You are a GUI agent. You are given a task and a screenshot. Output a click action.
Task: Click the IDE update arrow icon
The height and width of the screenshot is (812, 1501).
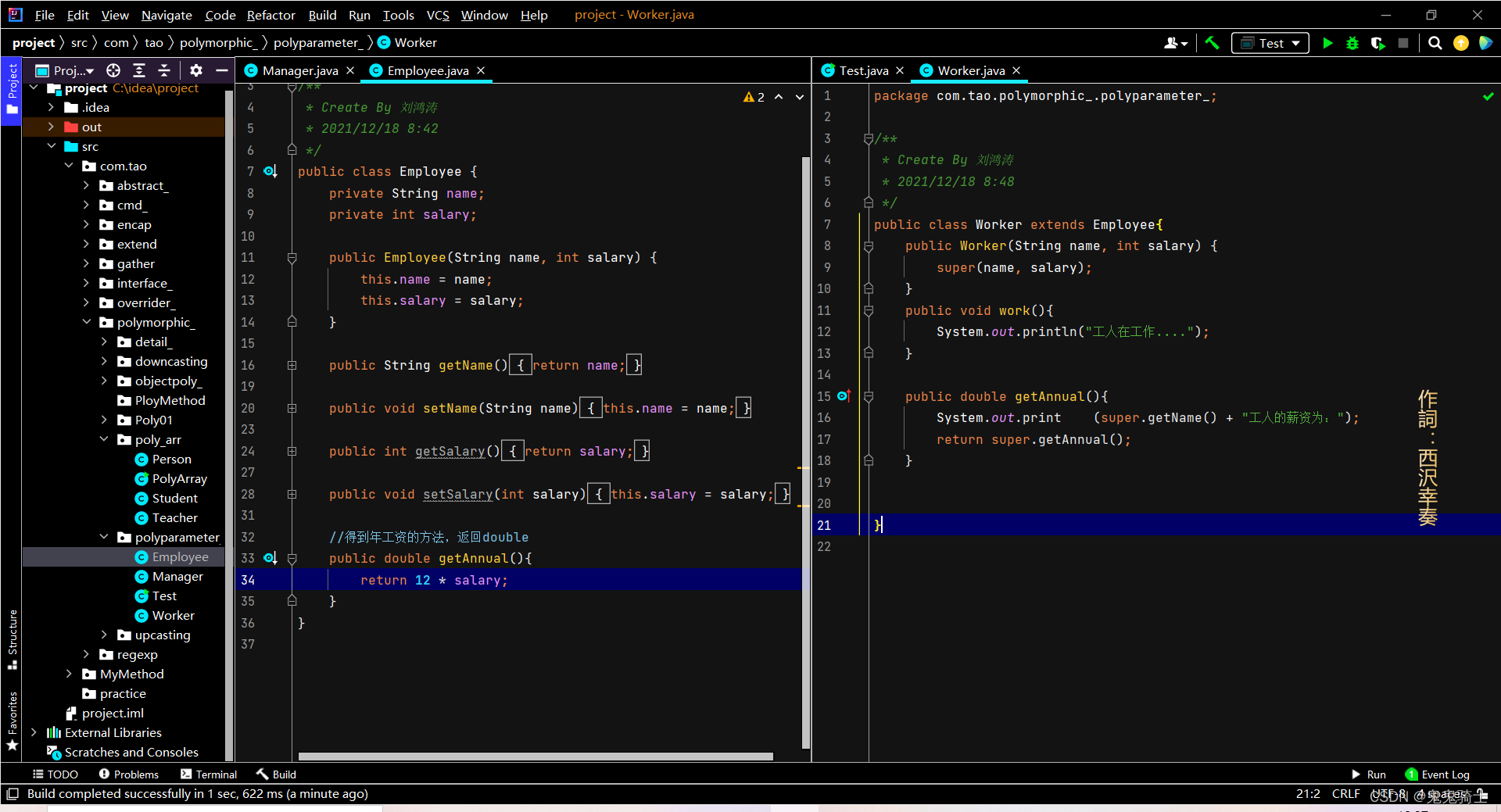pos(1460,43)
